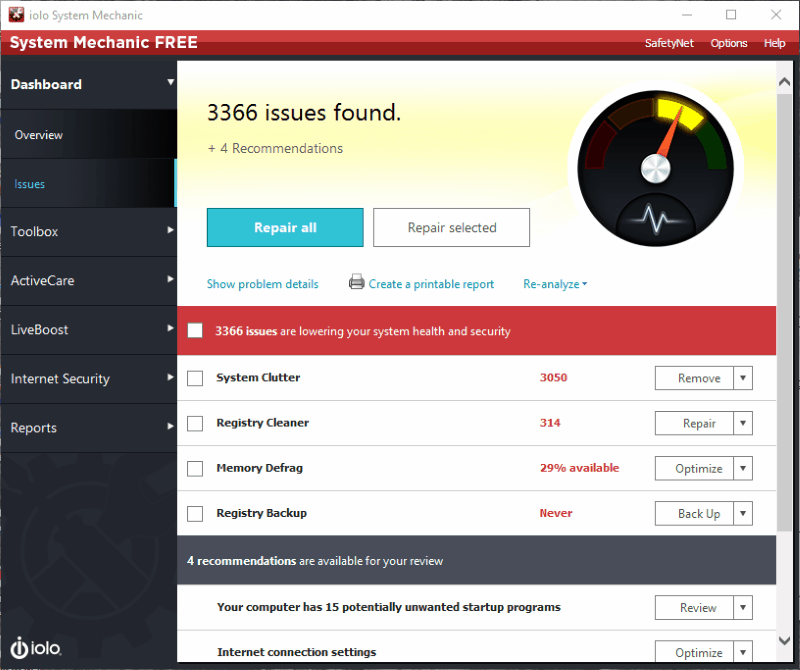Open dropdown arrow next to Remove button

click(743, 378)
